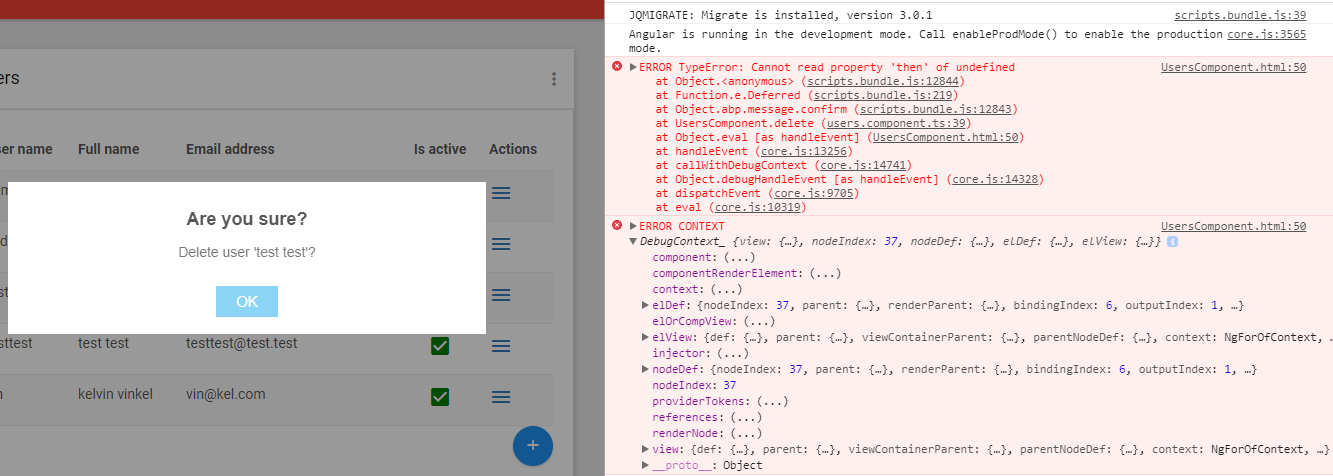The height and width of the screenshot is (476, 1333).
Task: Open the UsersComponent.html:50 link beside ERROR TypeError
Action: pos(1234,68)
